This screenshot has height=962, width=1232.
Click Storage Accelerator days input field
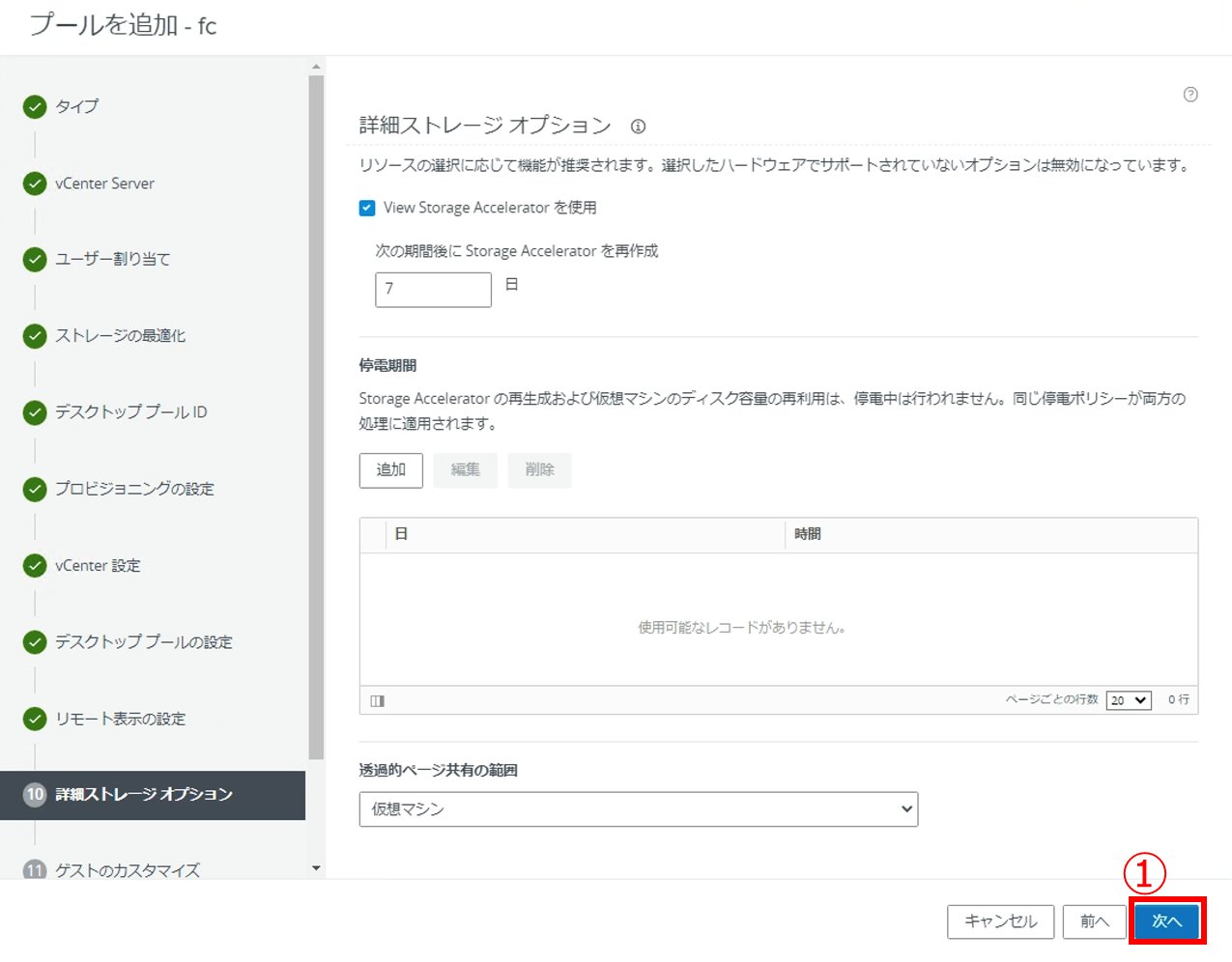[433, 289]
